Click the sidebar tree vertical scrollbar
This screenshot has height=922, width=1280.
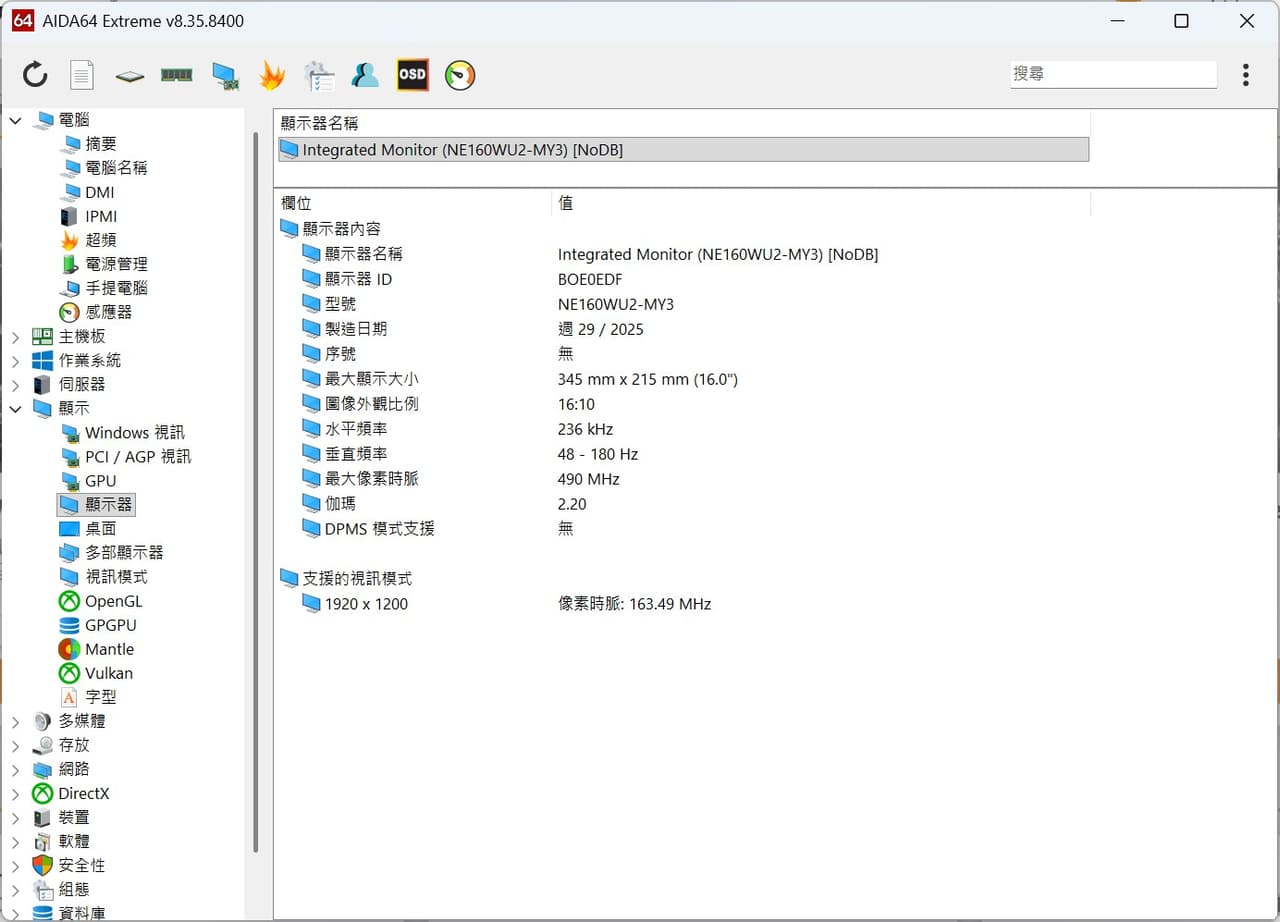click(x=256, y=490)
